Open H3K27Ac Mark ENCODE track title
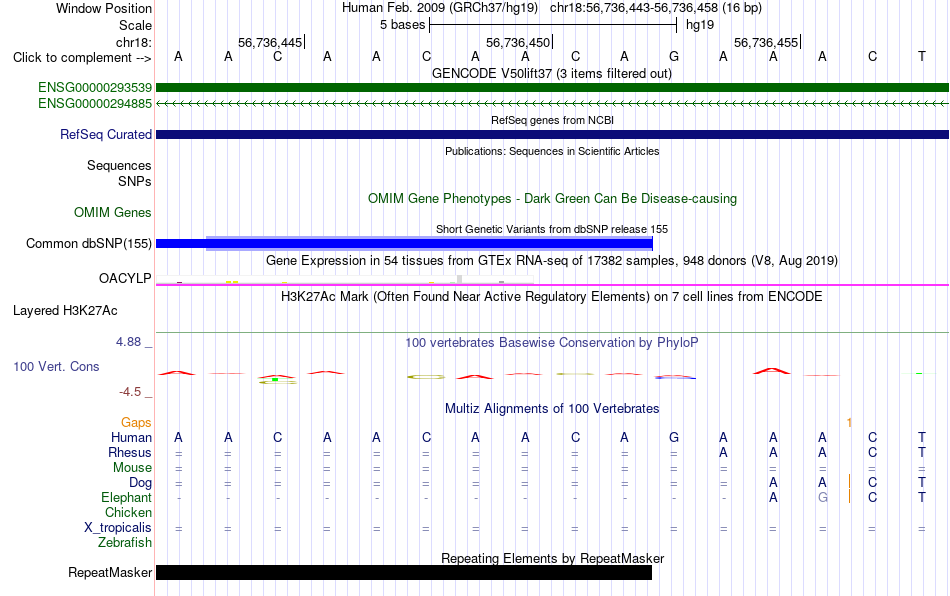 tap(552, 297)
